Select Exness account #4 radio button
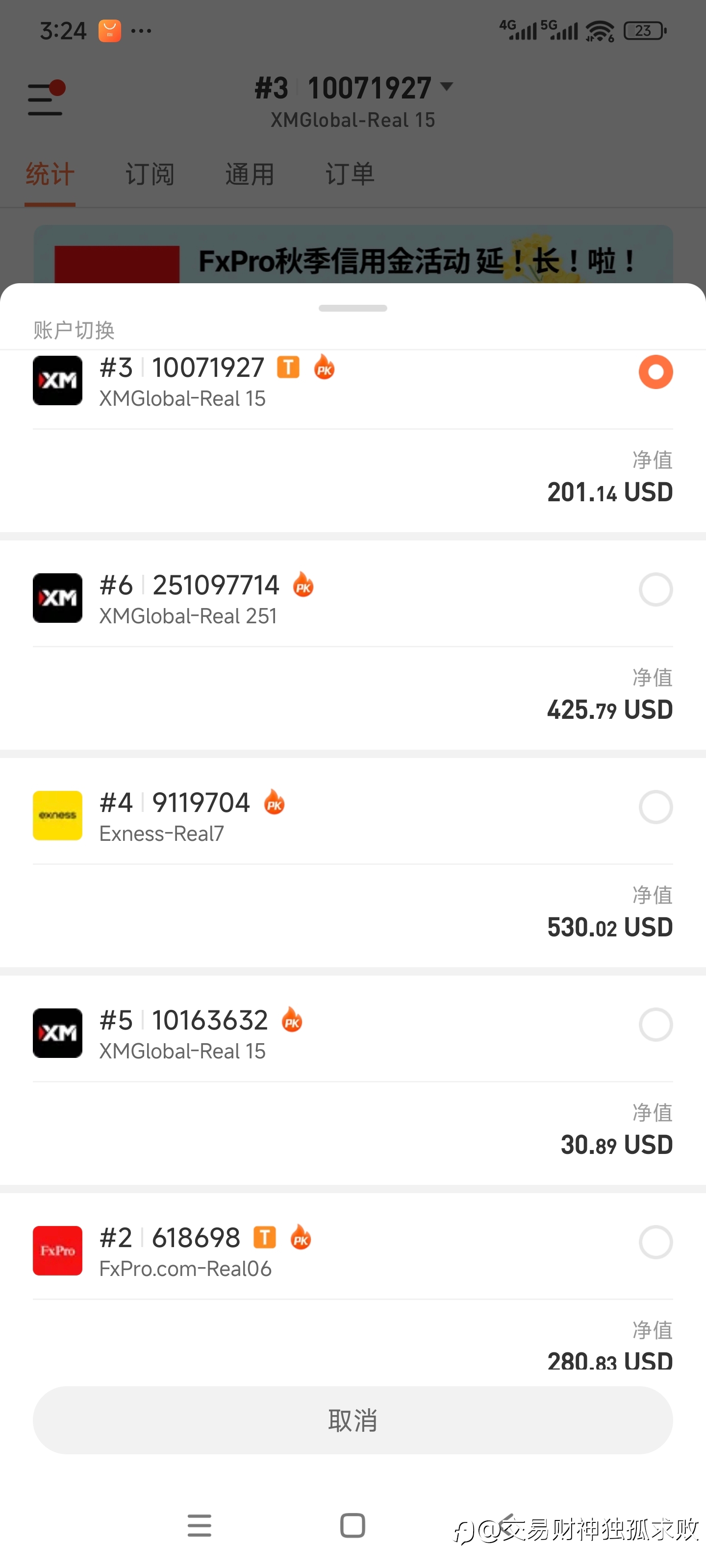 656,807
